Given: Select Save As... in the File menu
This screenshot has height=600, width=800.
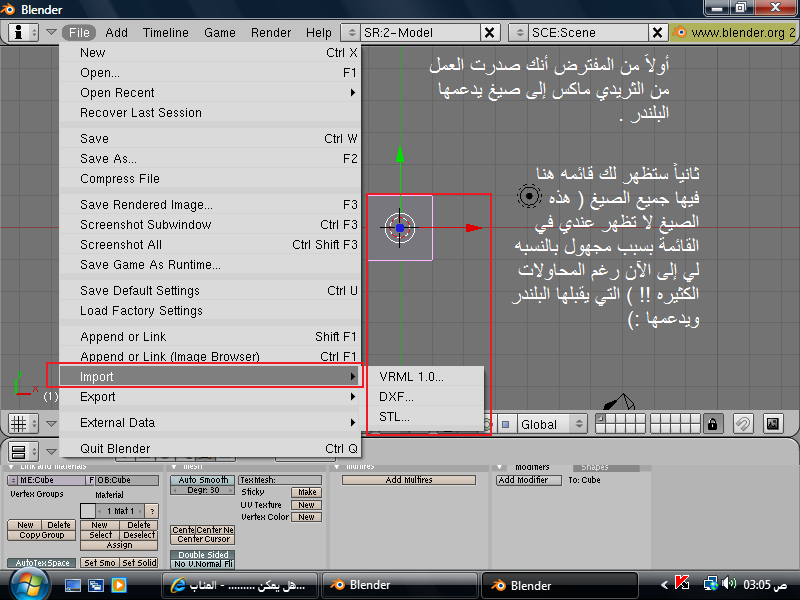Looking at the screenshot, I should (211, 159).
